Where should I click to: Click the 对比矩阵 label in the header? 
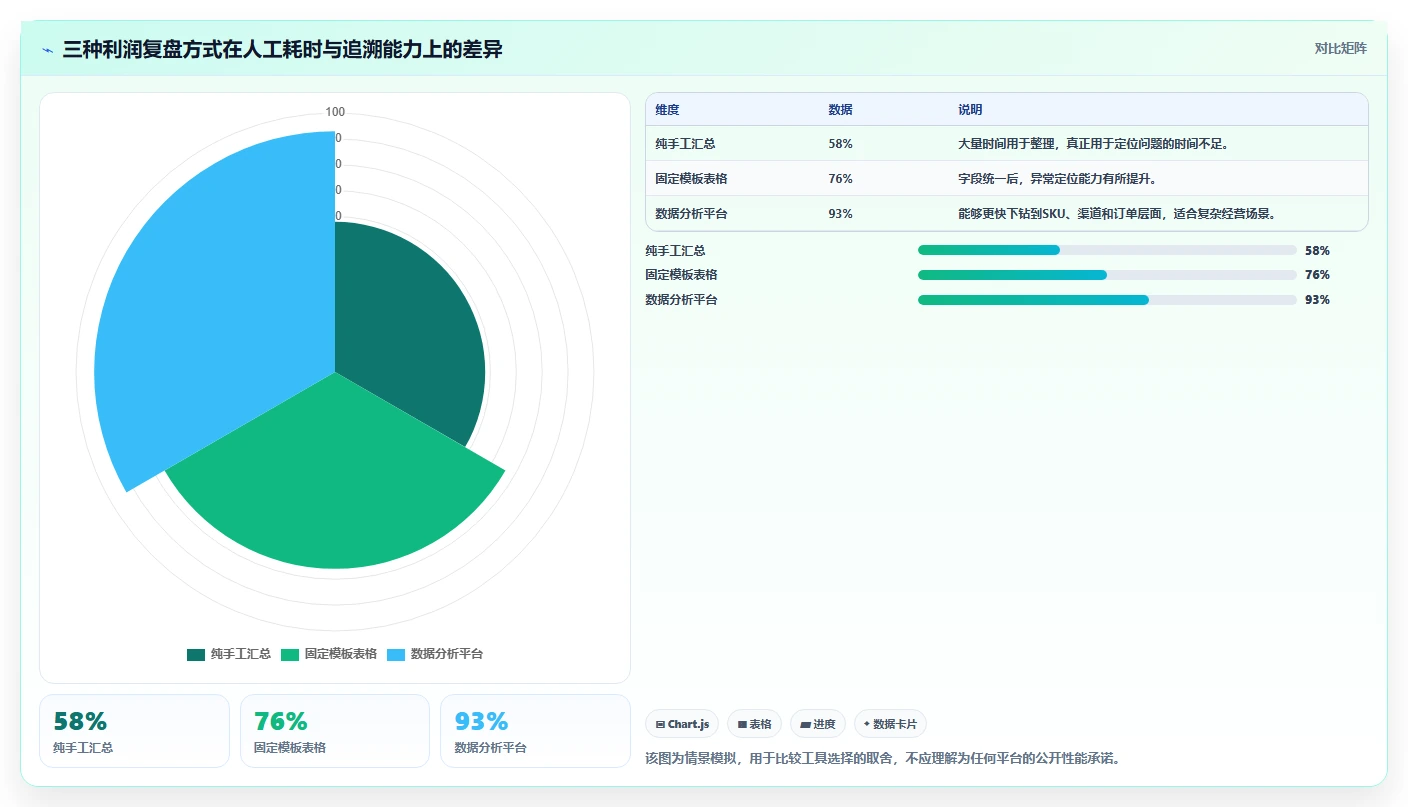tap(1340, 48)
